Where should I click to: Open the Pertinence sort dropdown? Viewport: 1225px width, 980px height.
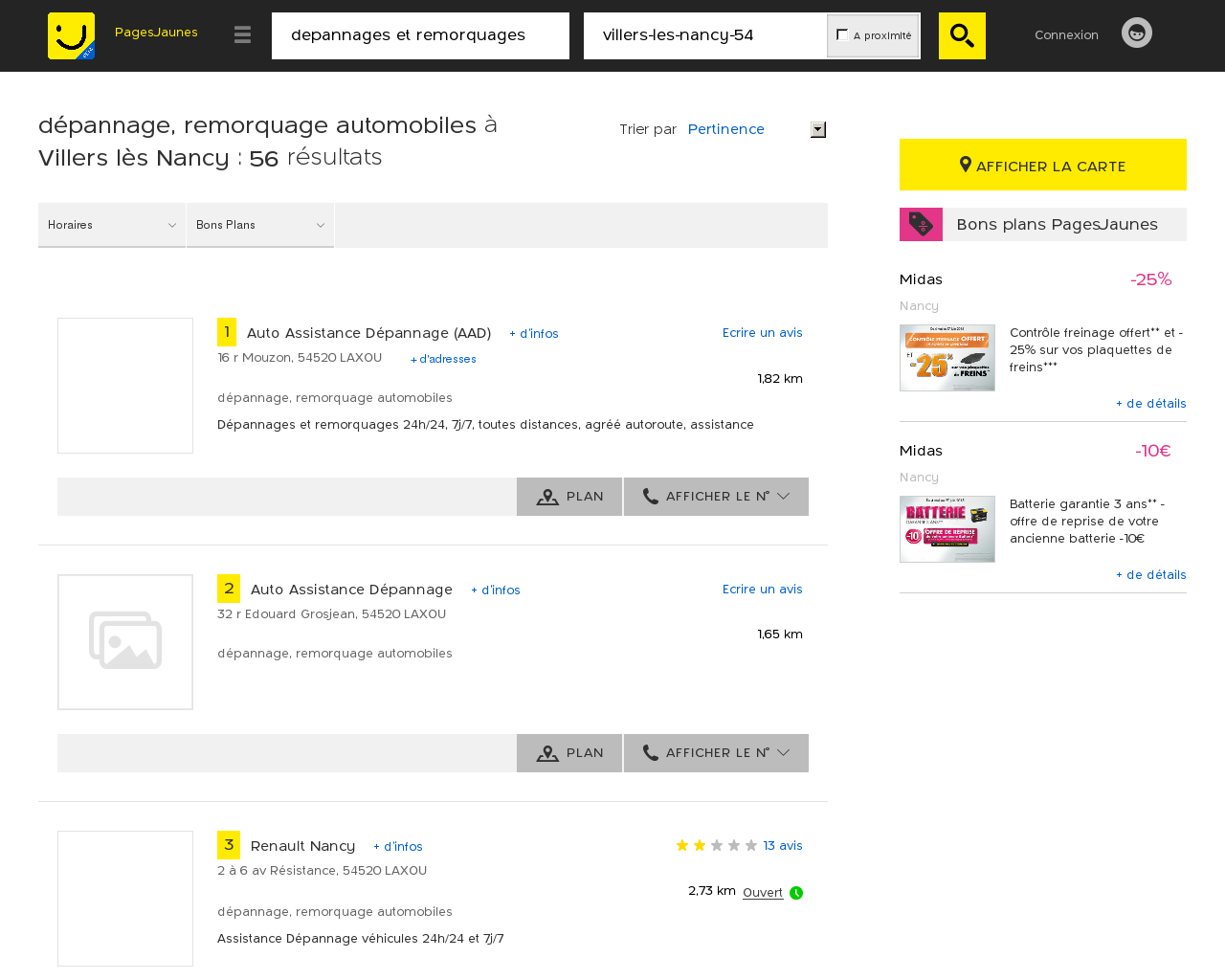tap(756, 129)
